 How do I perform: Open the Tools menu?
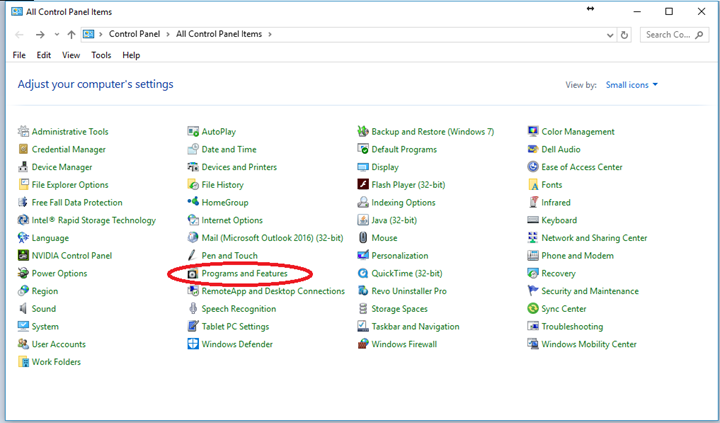point(101,55)
